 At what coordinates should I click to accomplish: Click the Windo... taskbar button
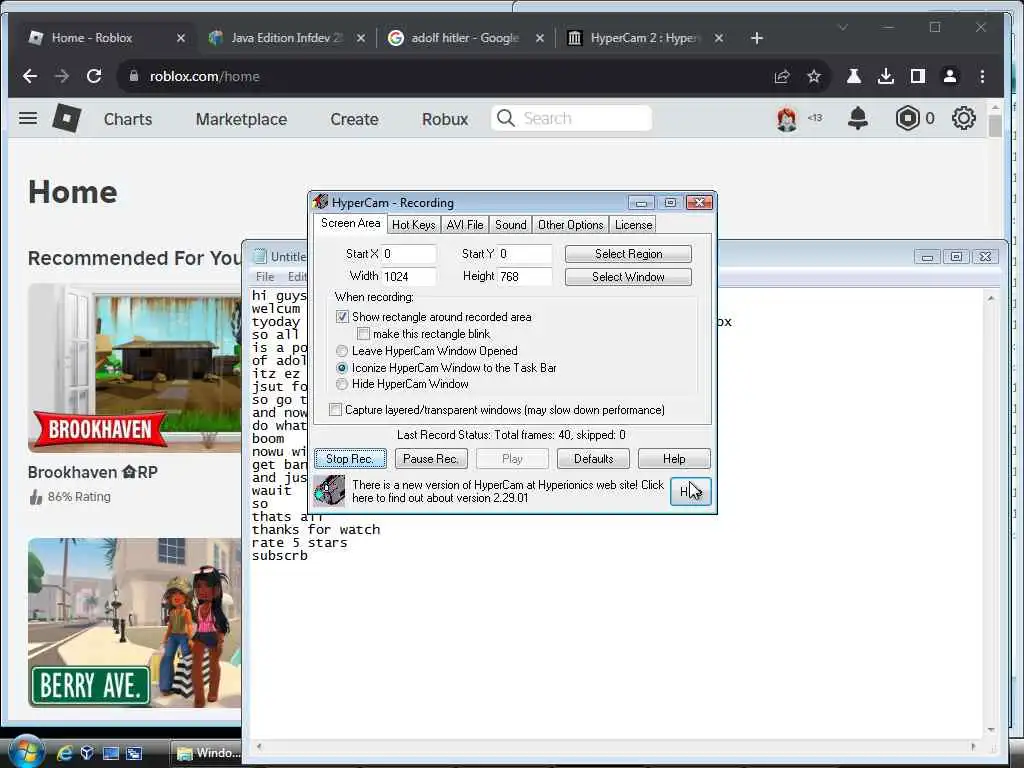(x=207, y=753)
